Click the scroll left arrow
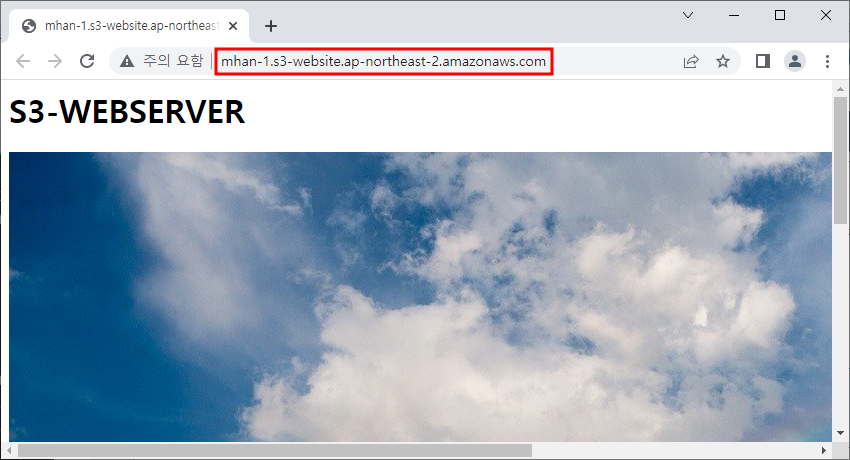 pyautogui.click(x=9, y=450)
